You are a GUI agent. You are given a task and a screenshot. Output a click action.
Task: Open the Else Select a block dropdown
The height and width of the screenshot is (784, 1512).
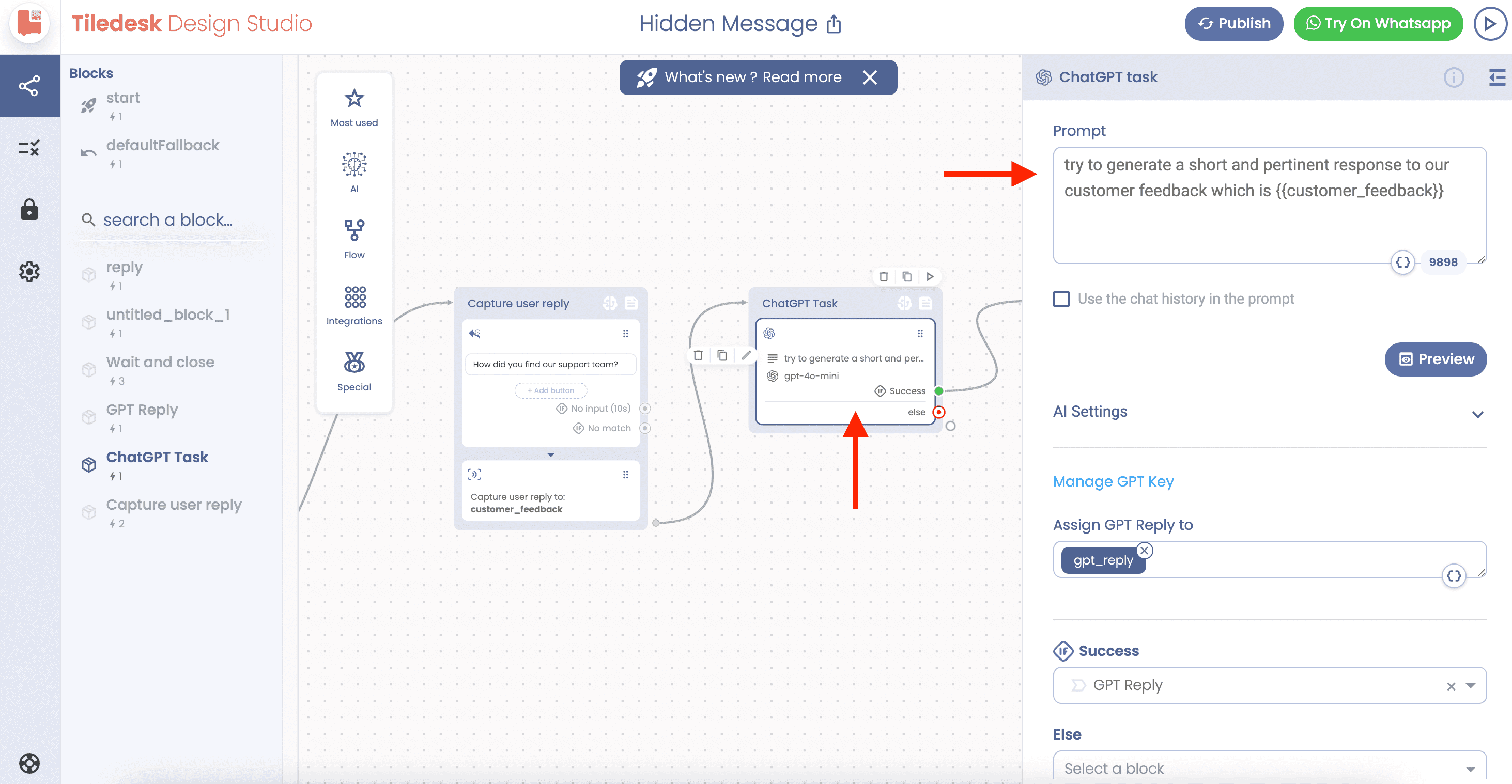click(x=1269, y=767)
